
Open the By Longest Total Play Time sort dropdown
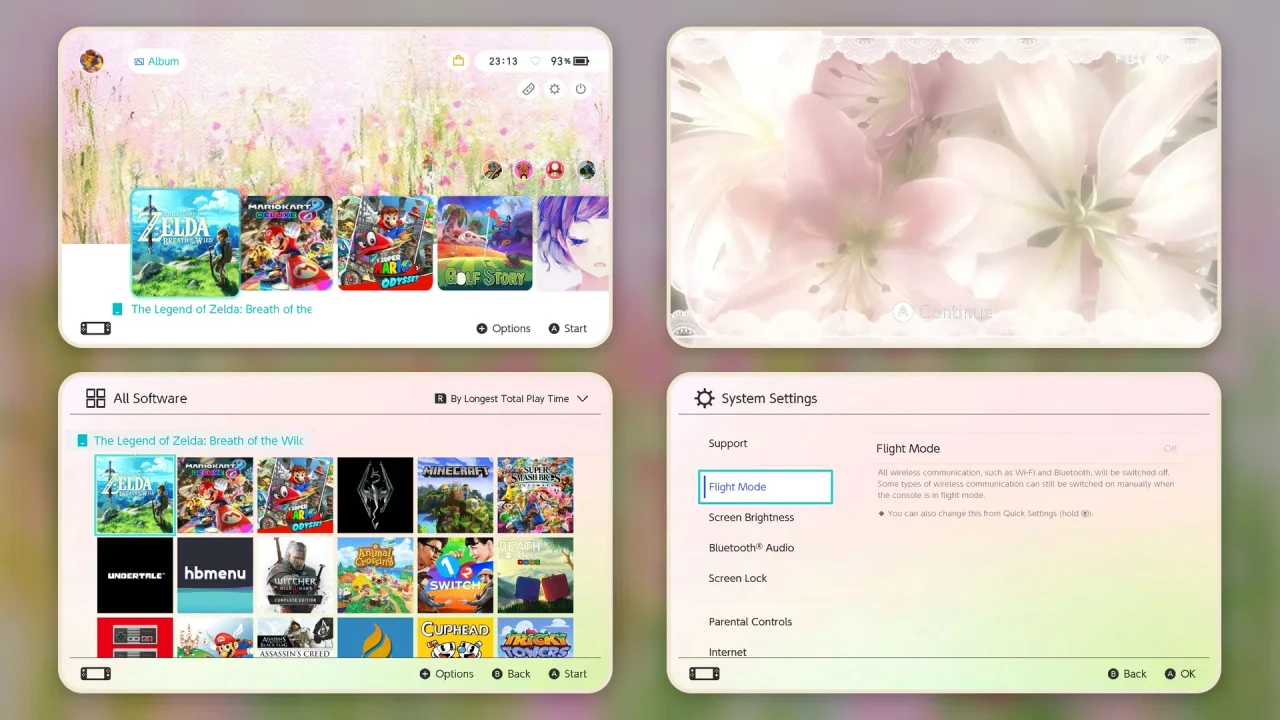pyautogui.click(x=511, y=398)
